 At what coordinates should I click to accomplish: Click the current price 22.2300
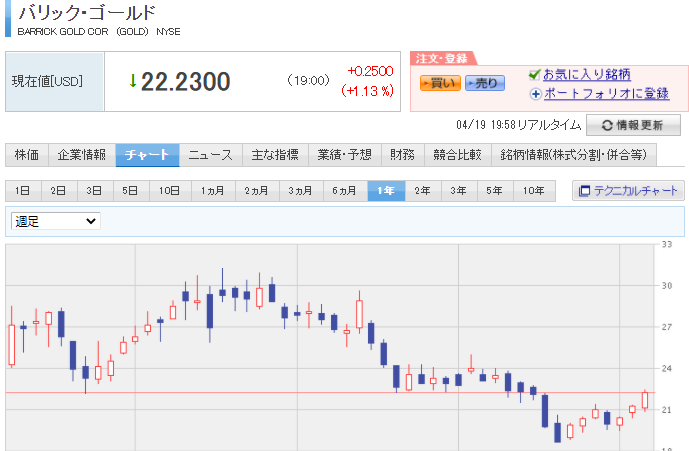(x=185, y=82)
